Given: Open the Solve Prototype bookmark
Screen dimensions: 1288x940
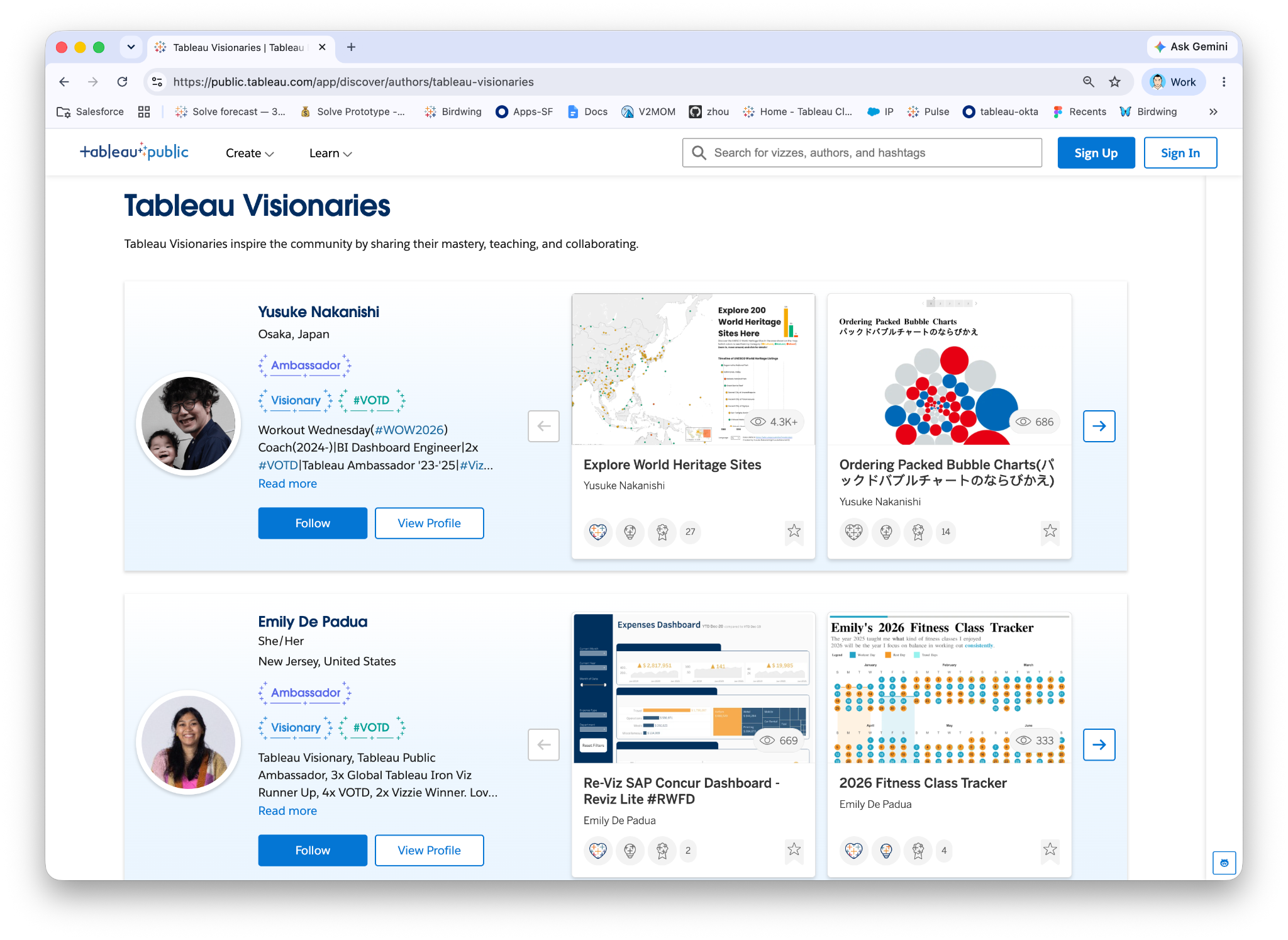Looking at the screenshot, I should point(352,111).
